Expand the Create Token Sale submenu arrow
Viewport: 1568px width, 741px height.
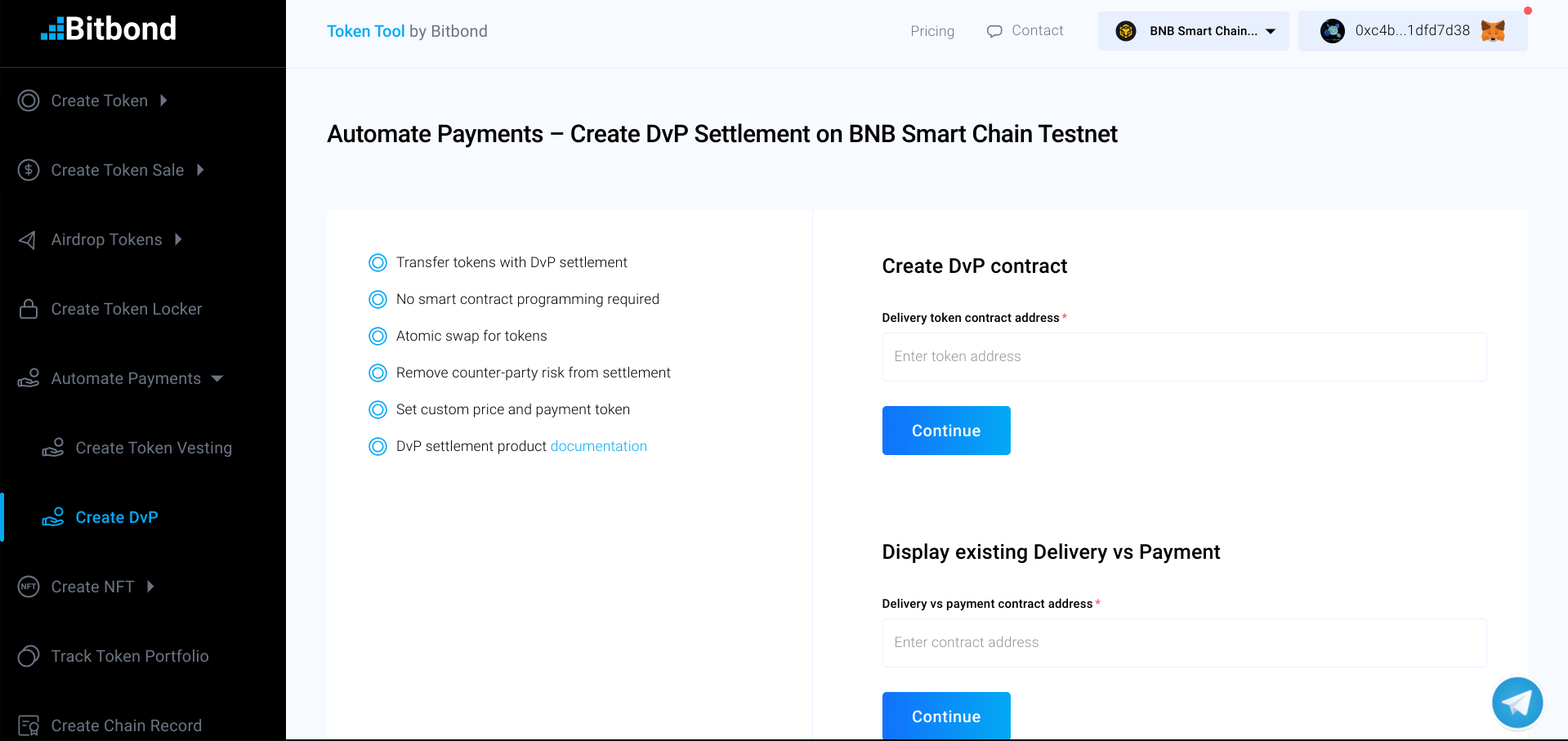(200, 170)
